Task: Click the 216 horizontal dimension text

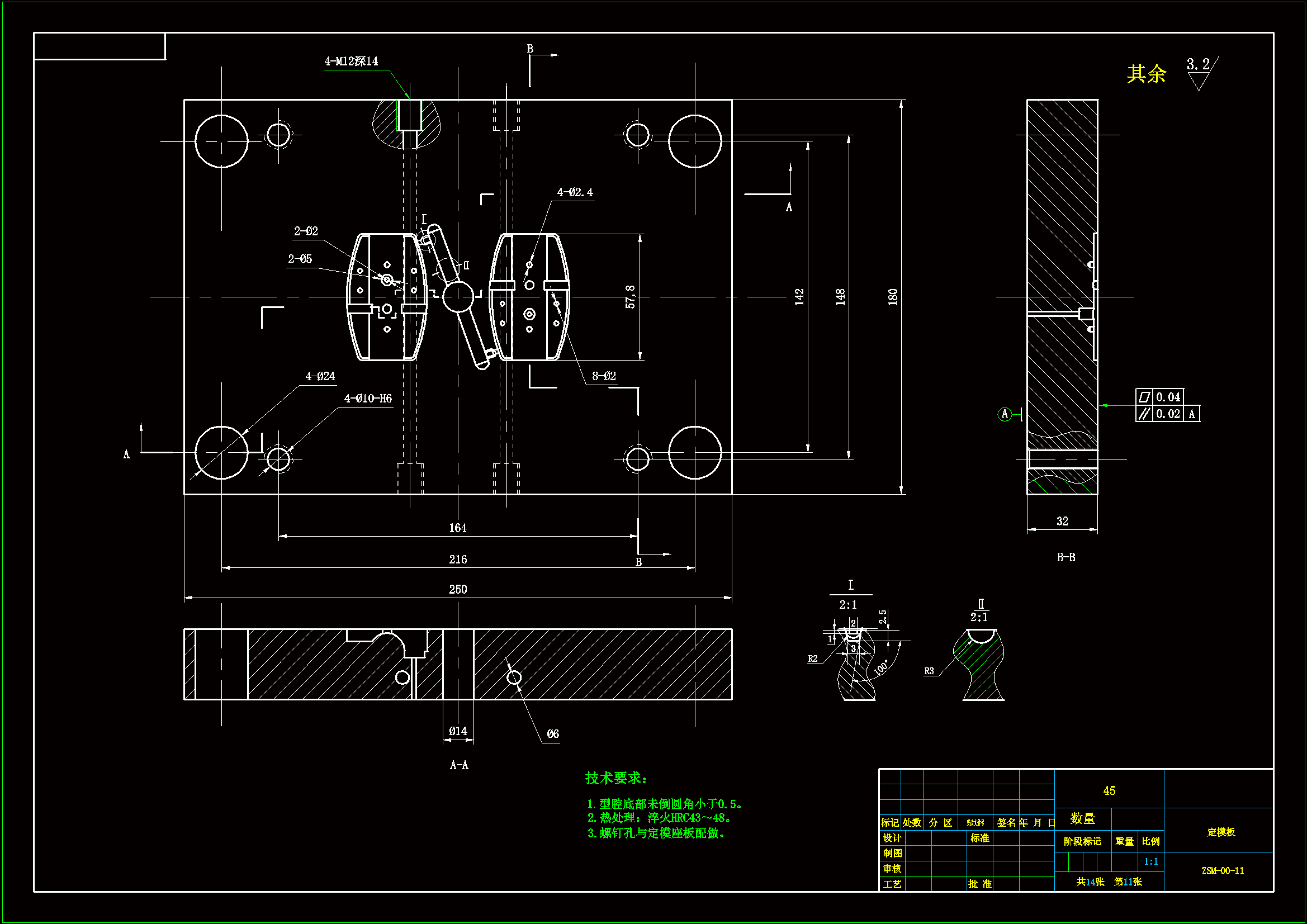Action: pos(458,560)
